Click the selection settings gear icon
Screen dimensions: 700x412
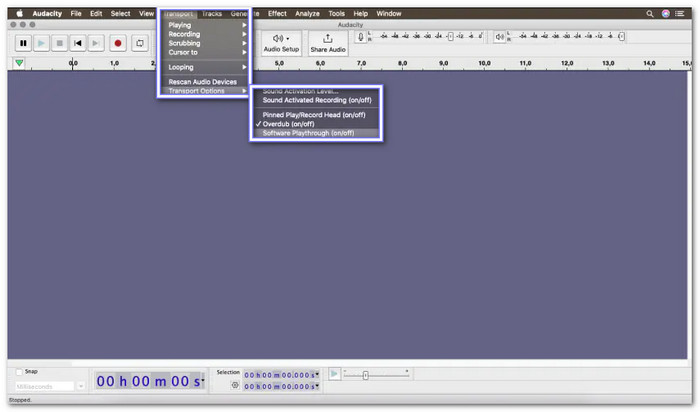[235, 385]
